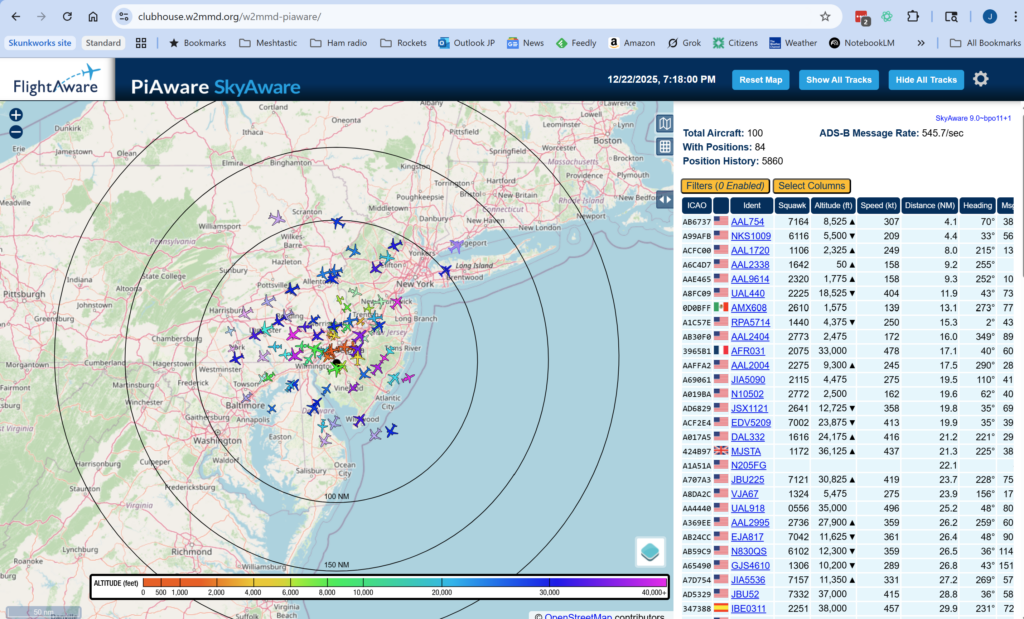Toggle the sidebar with the double-arrow button
This screenshot has height=619, width=1024.
click(x=664, y=199)
